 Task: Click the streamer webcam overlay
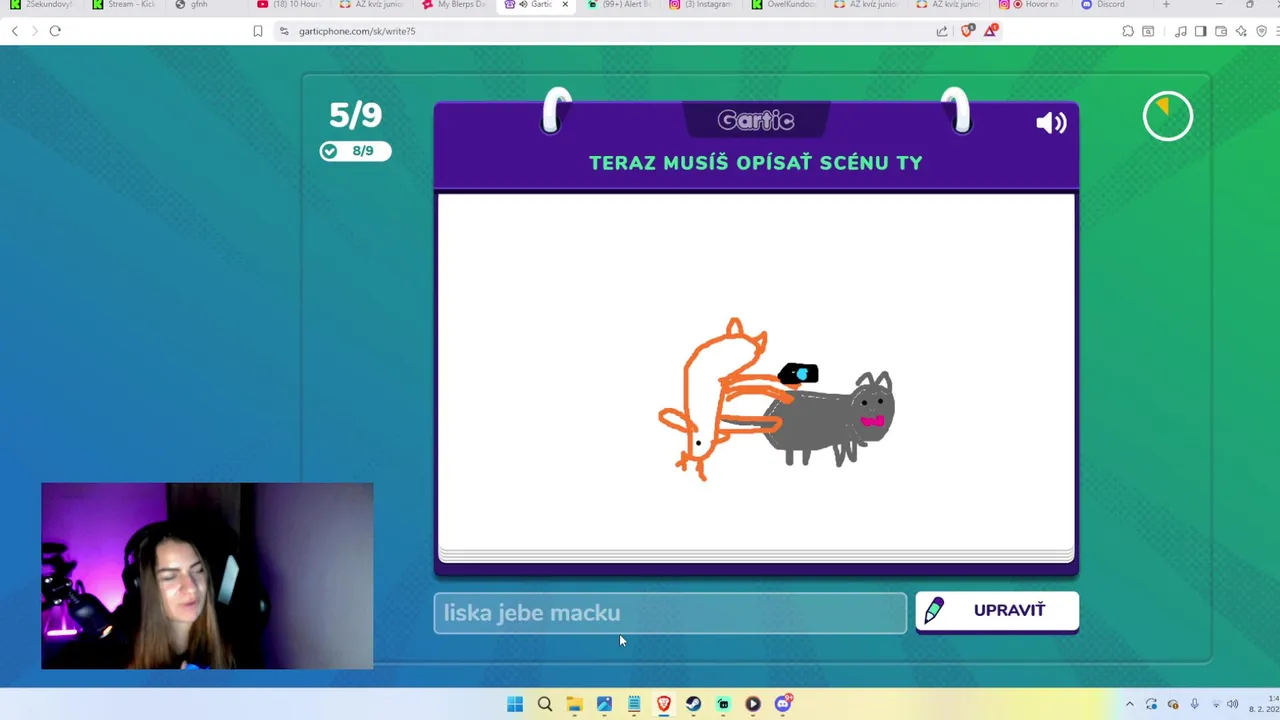pyautogui.click(x=207, y=576)
